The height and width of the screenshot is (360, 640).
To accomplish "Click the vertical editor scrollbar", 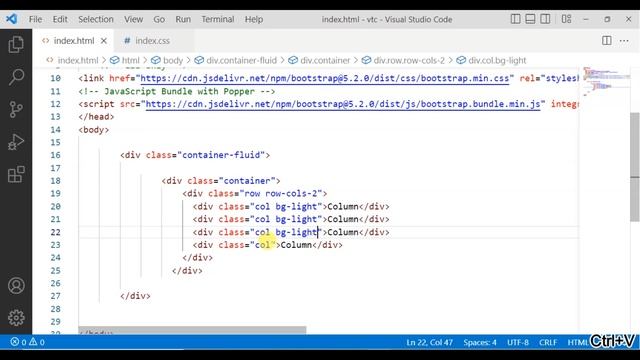I will coord(635,167).
